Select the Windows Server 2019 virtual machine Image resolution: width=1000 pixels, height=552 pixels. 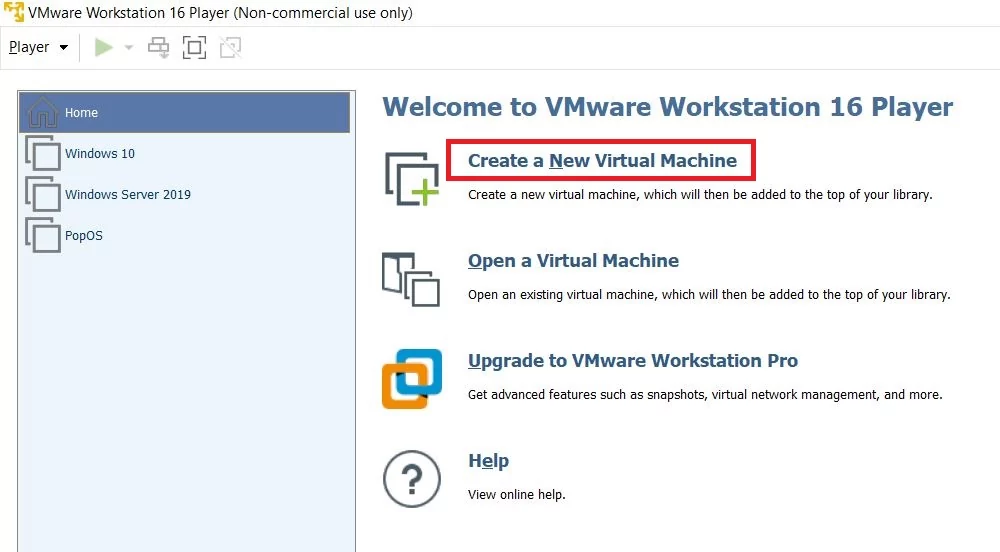(184, 194)
